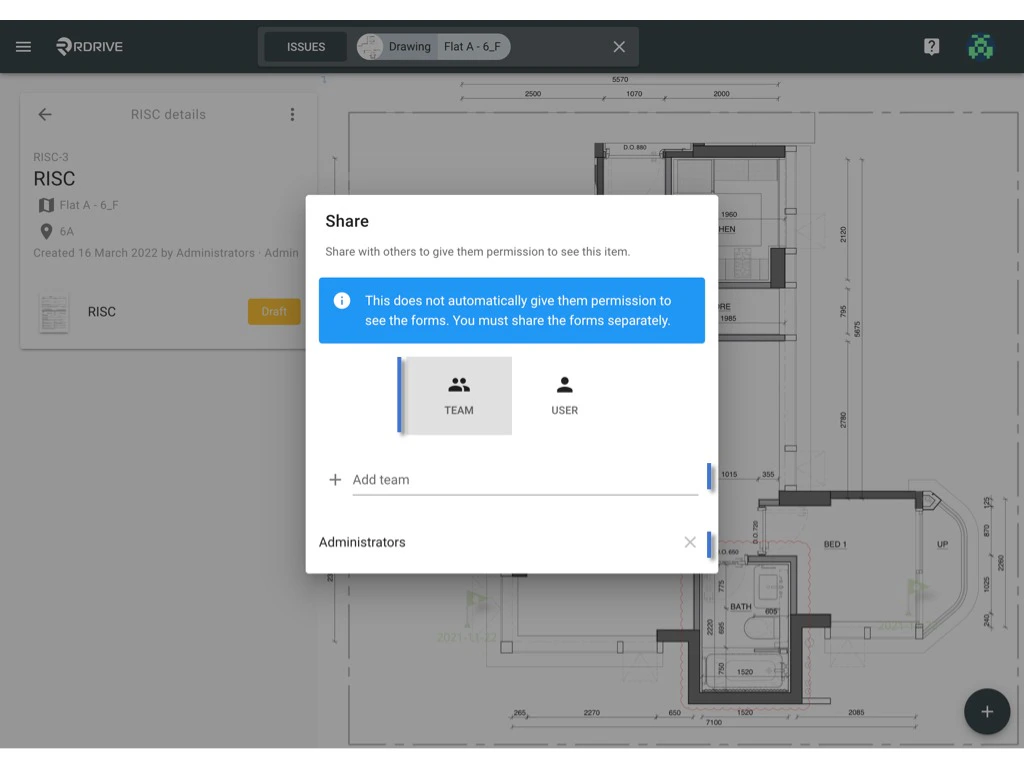This screenshot has height=768, width=1024.
Task: Open the help question mark icon
Action: click(931, 46)
